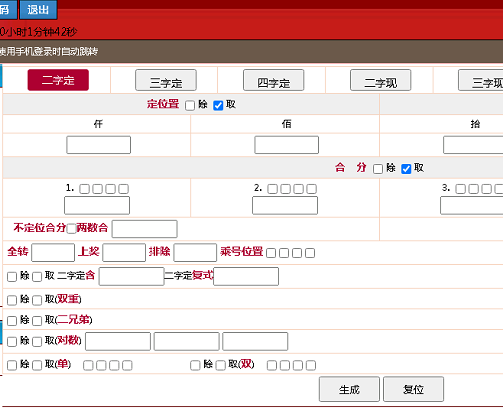504x408 pixels.
Task: Click the input under 合分 group 2
Action: coord(285,205)
